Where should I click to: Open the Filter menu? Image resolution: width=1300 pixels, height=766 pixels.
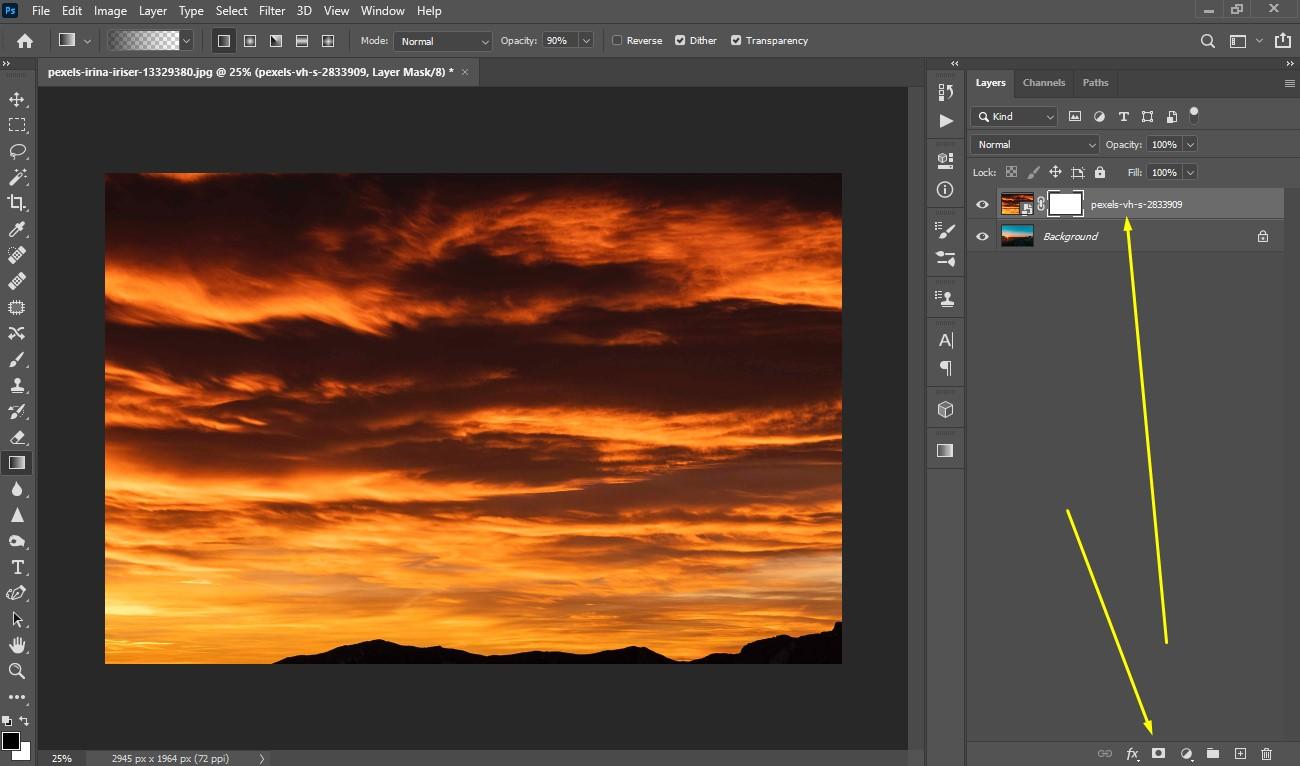point(272,11)
